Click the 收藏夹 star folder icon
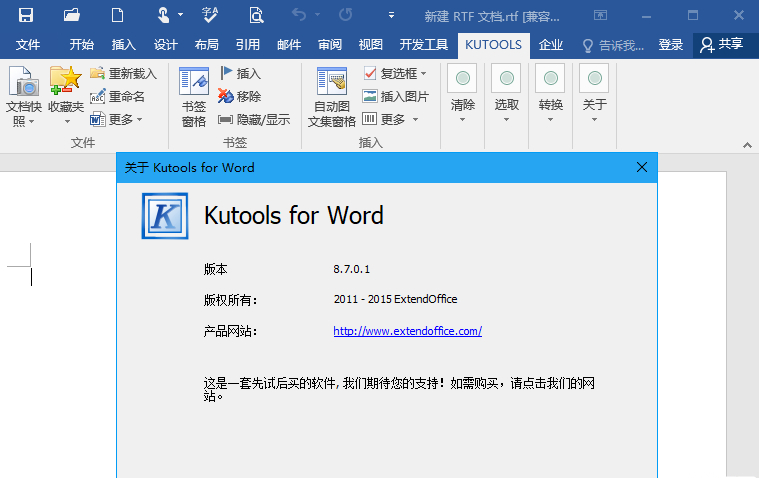Screen dimensions: 759x478 coord(66,80)
